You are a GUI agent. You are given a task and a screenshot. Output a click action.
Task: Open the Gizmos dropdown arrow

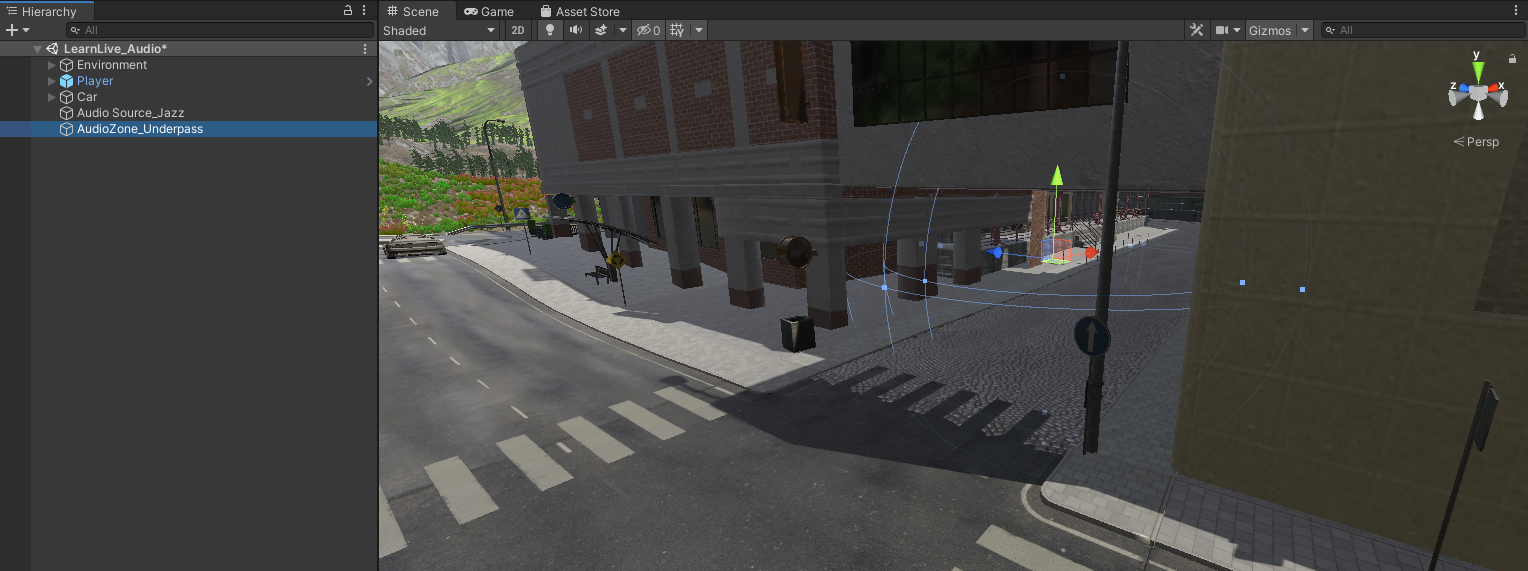click(1305, 30)
